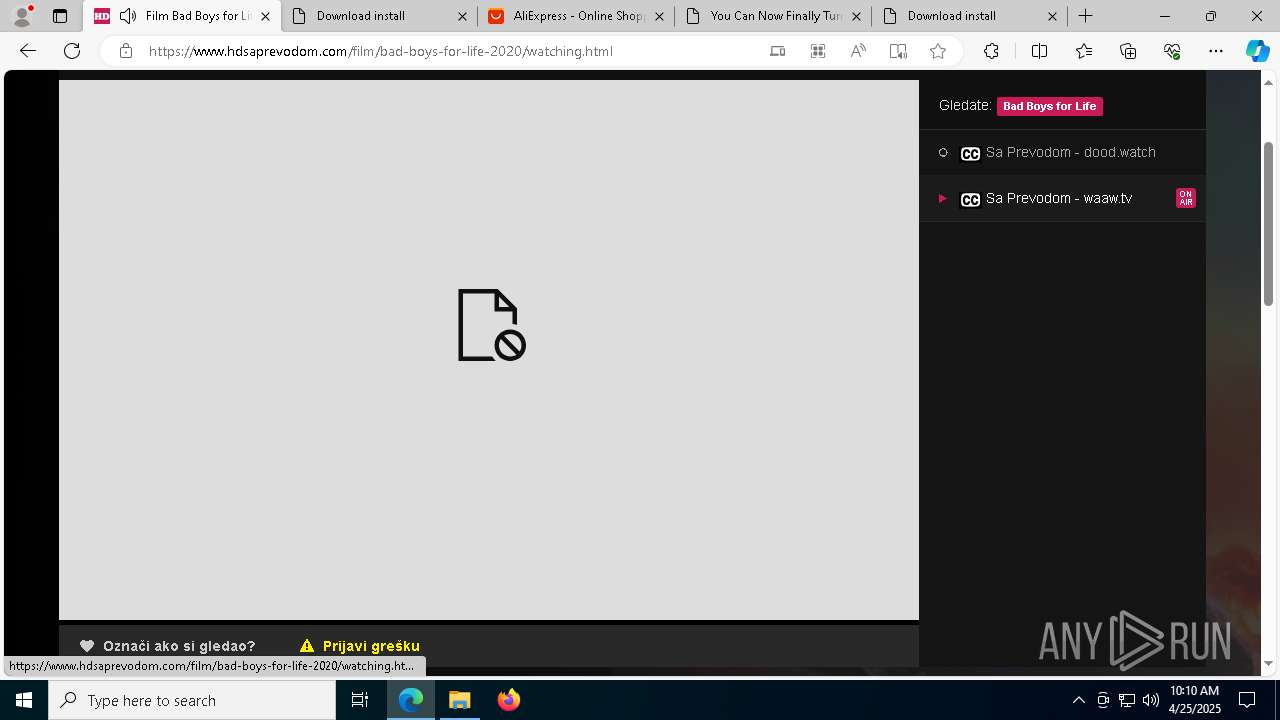Toggle Split screen icon
1280x720 pixels.
coord(1039,51)
